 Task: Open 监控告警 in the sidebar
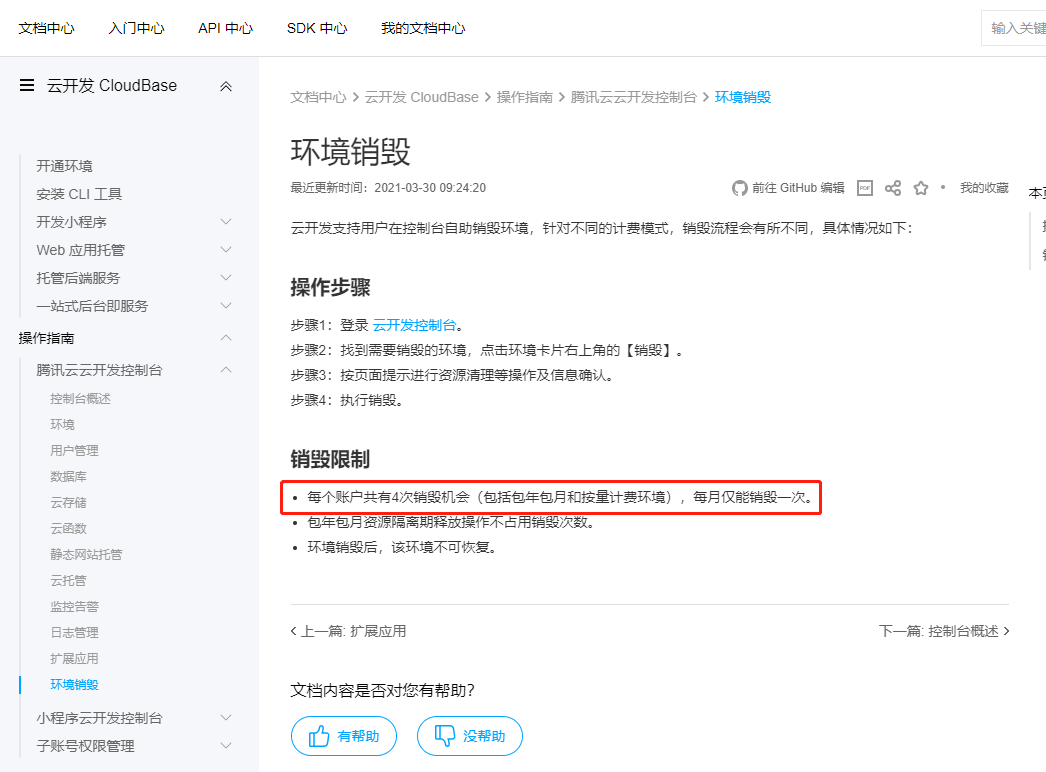coord(74,607)
